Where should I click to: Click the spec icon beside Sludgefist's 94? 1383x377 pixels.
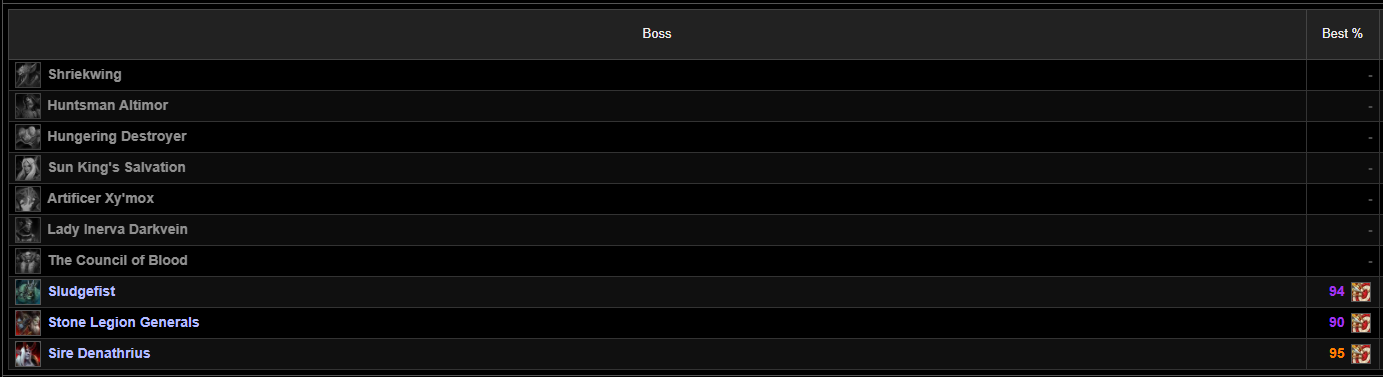click(1360, 292)
